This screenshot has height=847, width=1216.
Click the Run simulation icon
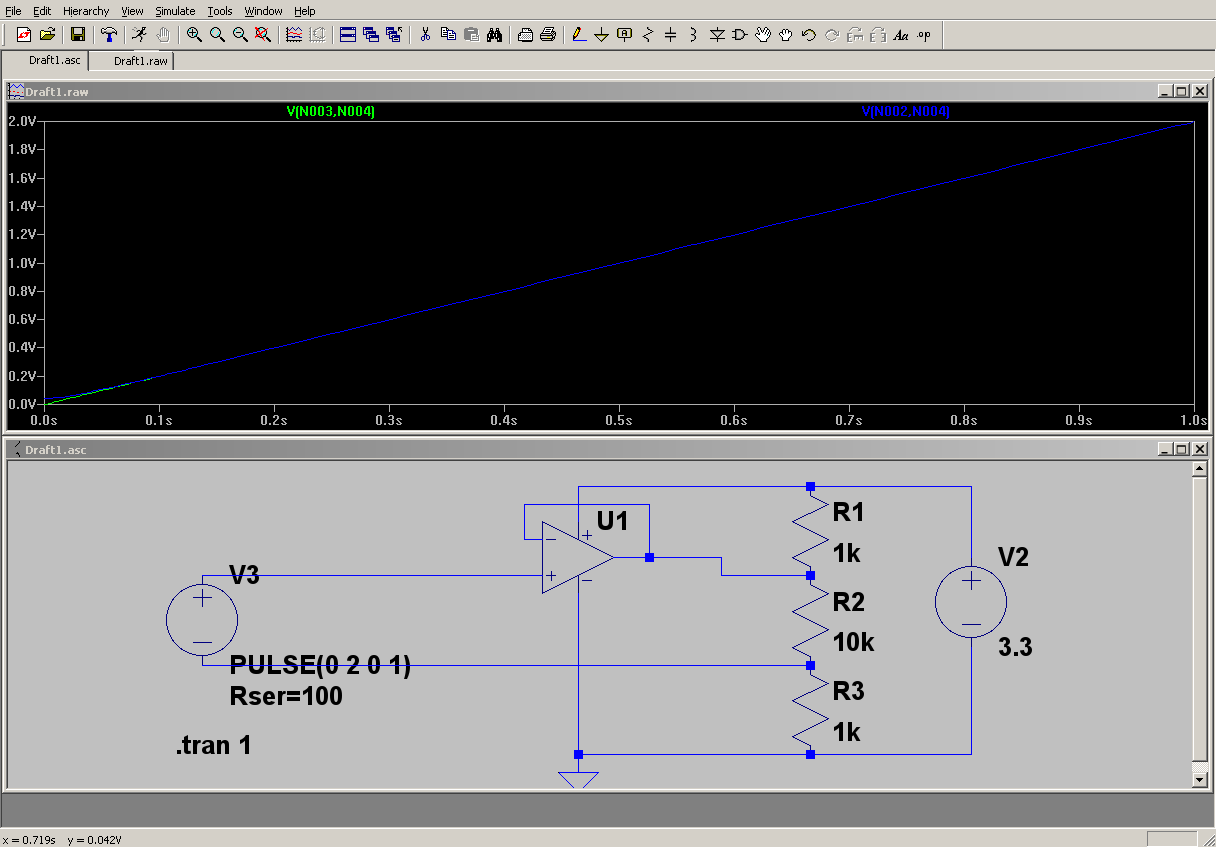click(x=140, y=35)
